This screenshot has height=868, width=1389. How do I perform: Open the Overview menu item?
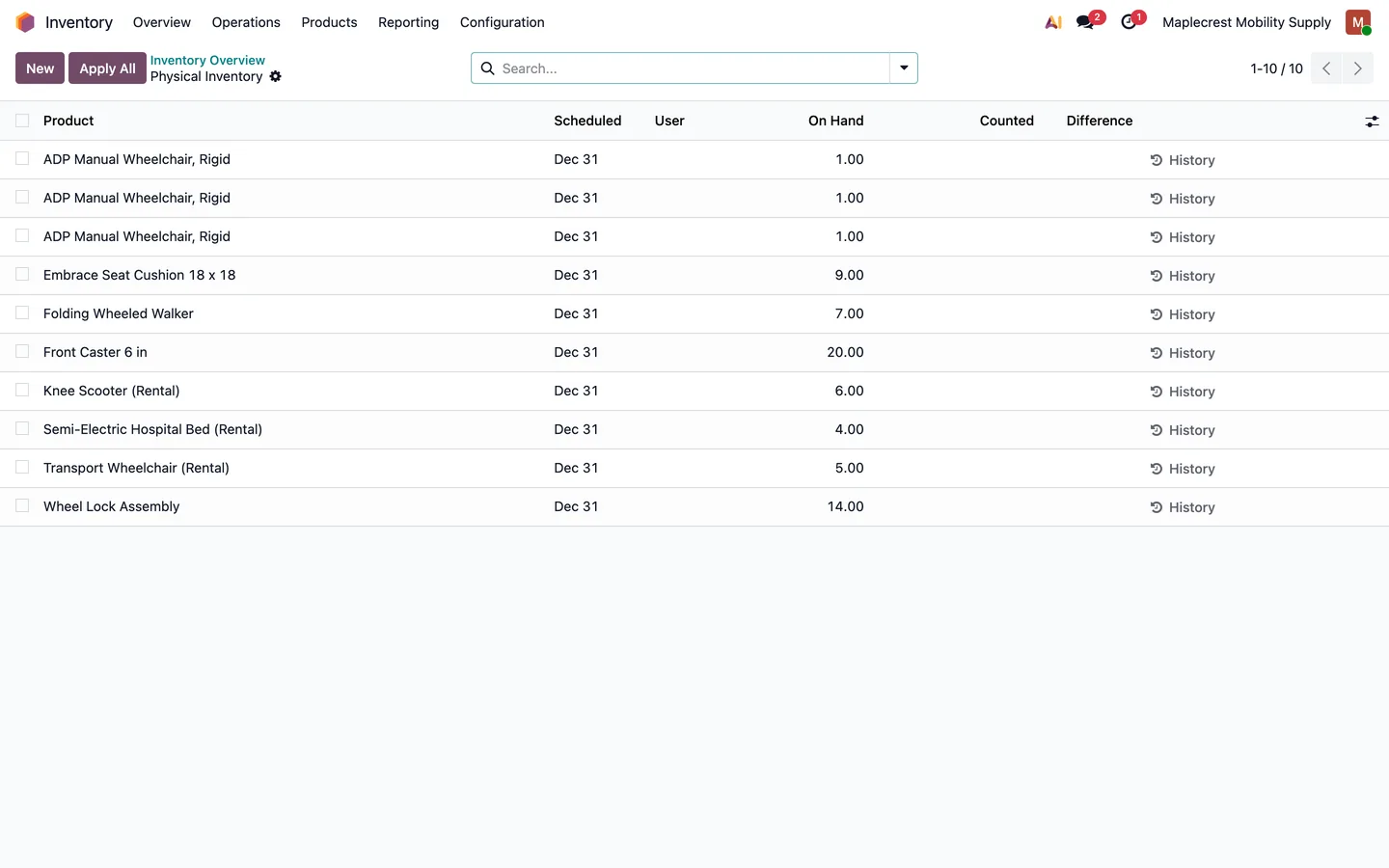point(162,22)
